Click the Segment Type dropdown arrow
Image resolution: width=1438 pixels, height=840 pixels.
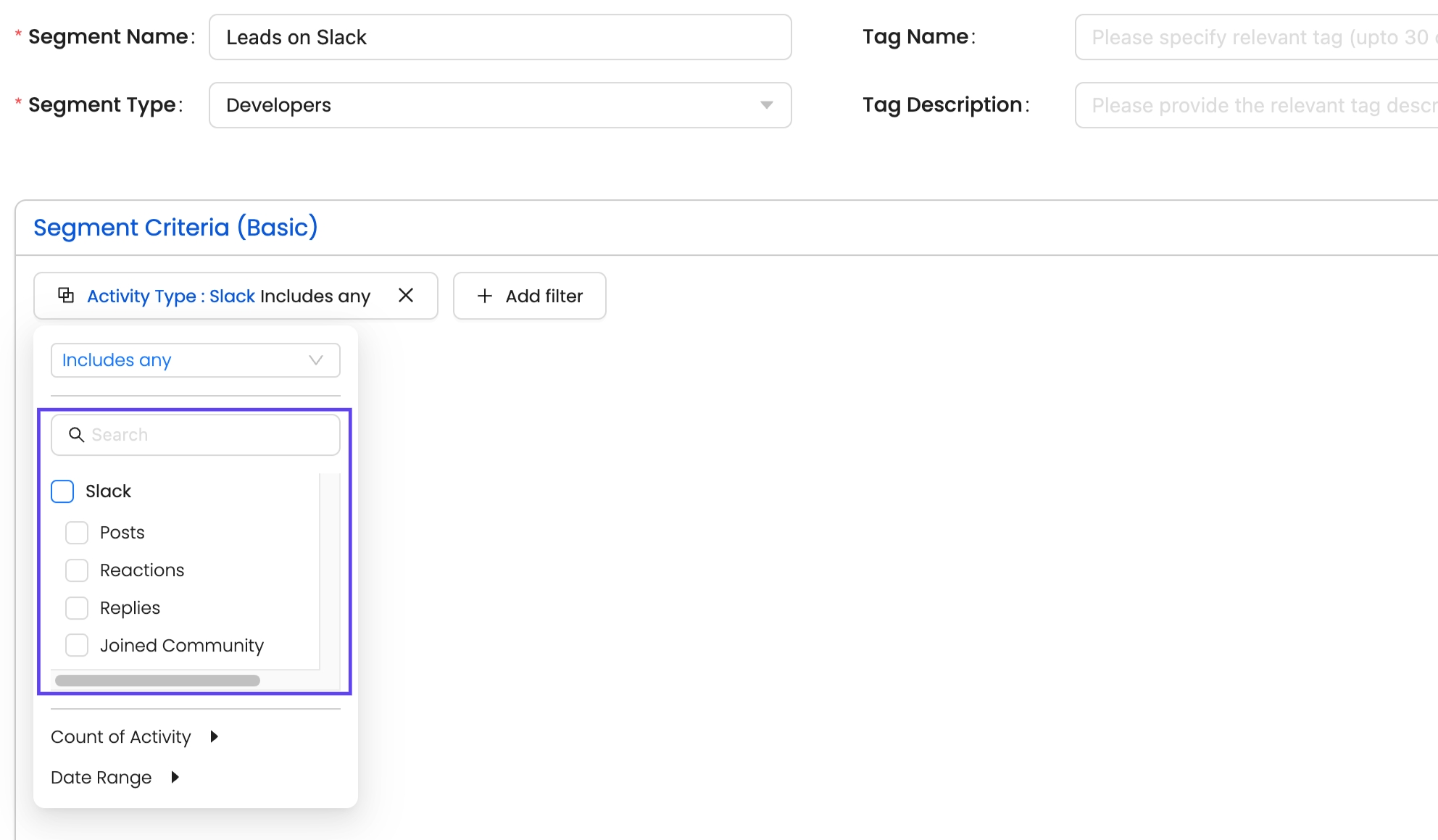pos(766,105)
